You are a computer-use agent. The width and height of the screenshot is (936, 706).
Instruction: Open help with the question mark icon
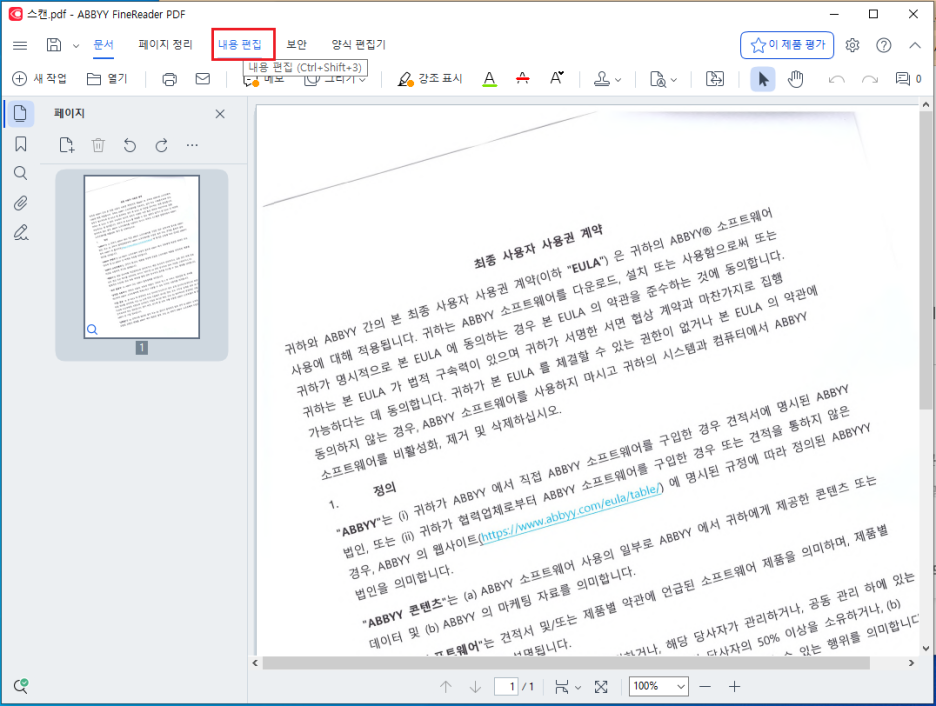click(x=883, y=45)
